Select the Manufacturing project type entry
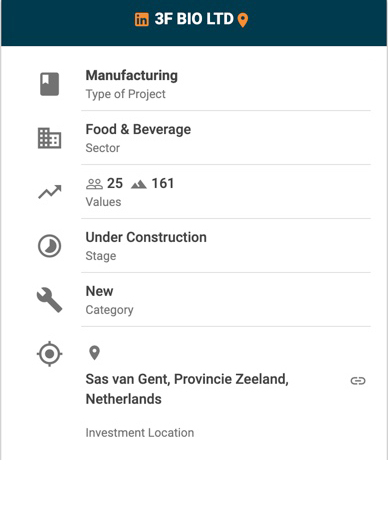Viewport: 388px width, 527px height. (x=226, y=84)
